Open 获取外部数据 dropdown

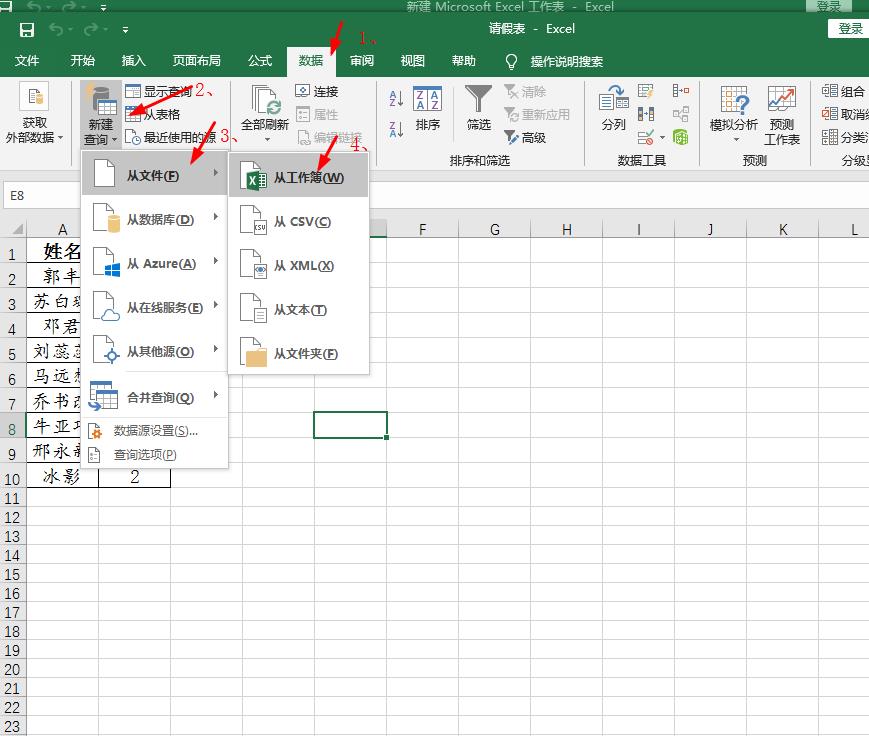pos(34,115)
